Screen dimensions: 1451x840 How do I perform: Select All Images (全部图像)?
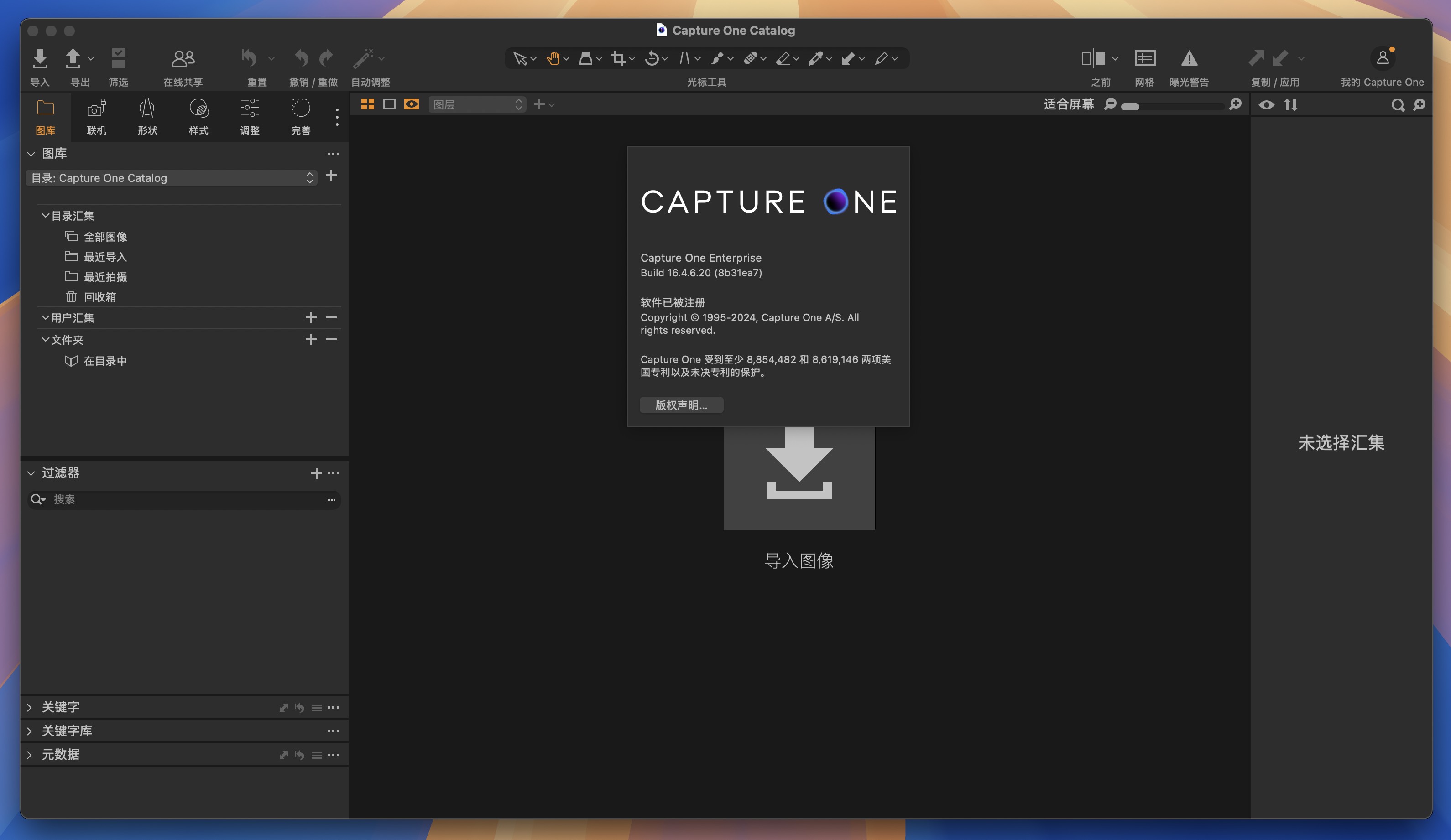coord(105,237)
